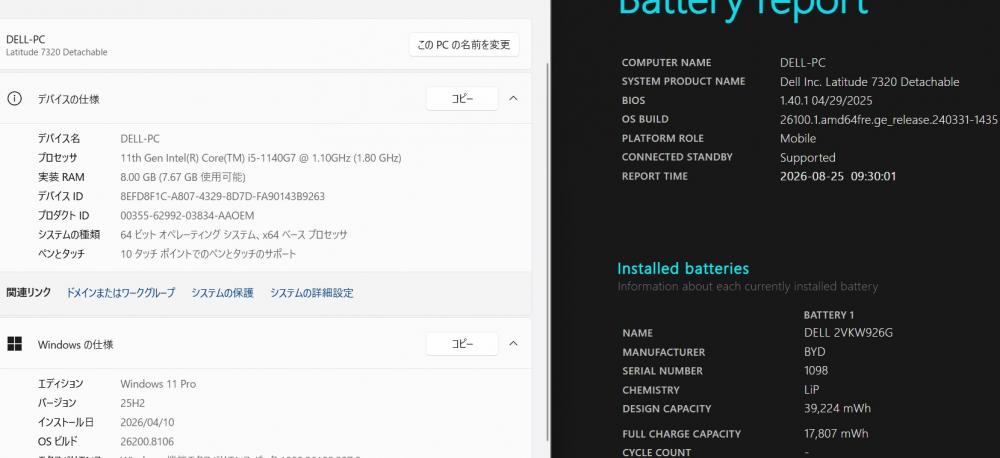
Task: Collapse the Windows の仕様 section chevron
Action: click(x=513, y=344)
